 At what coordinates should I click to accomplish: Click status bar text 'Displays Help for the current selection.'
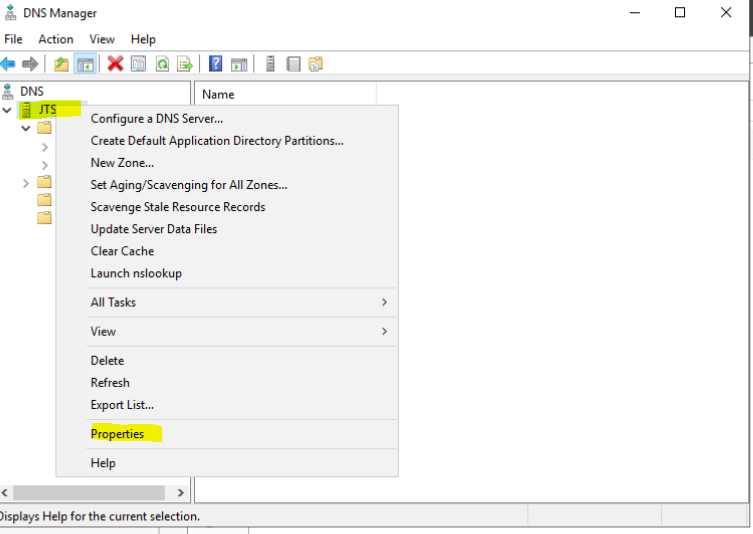click(98, 517)
